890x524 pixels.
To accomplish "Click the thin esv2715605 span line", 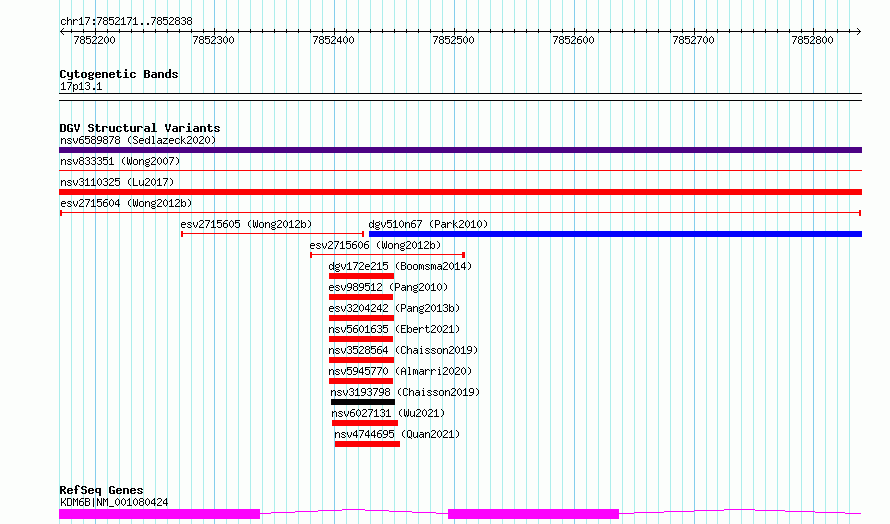I will 272,234.
